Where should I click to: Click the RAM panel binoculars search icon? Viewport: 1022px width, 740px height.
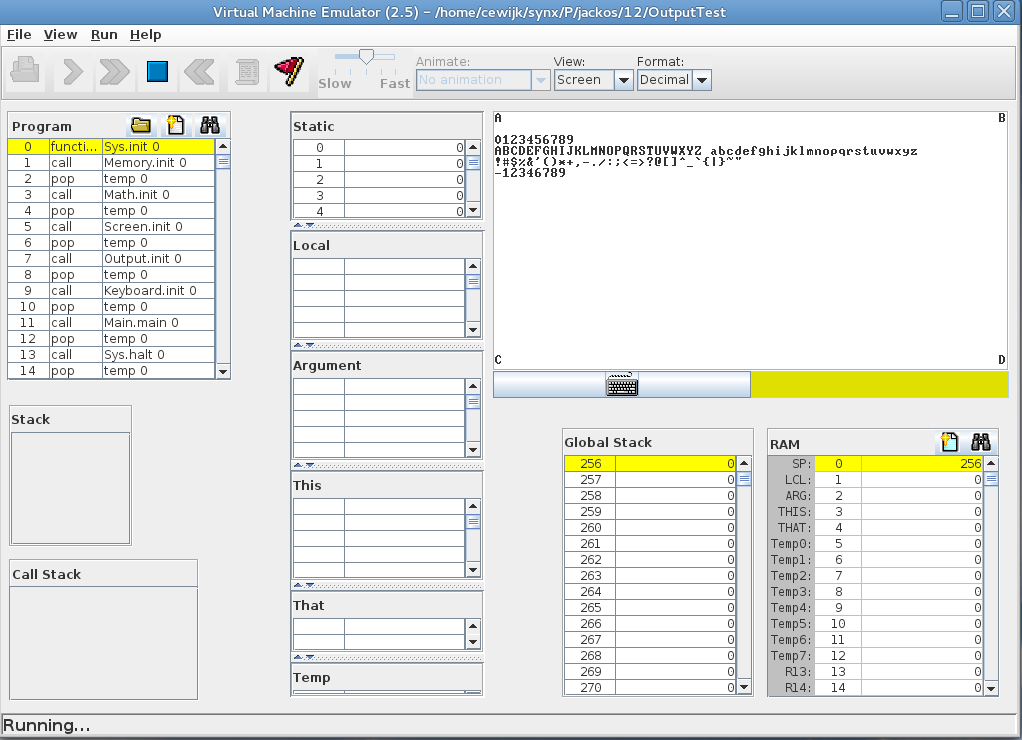[980, 442]
